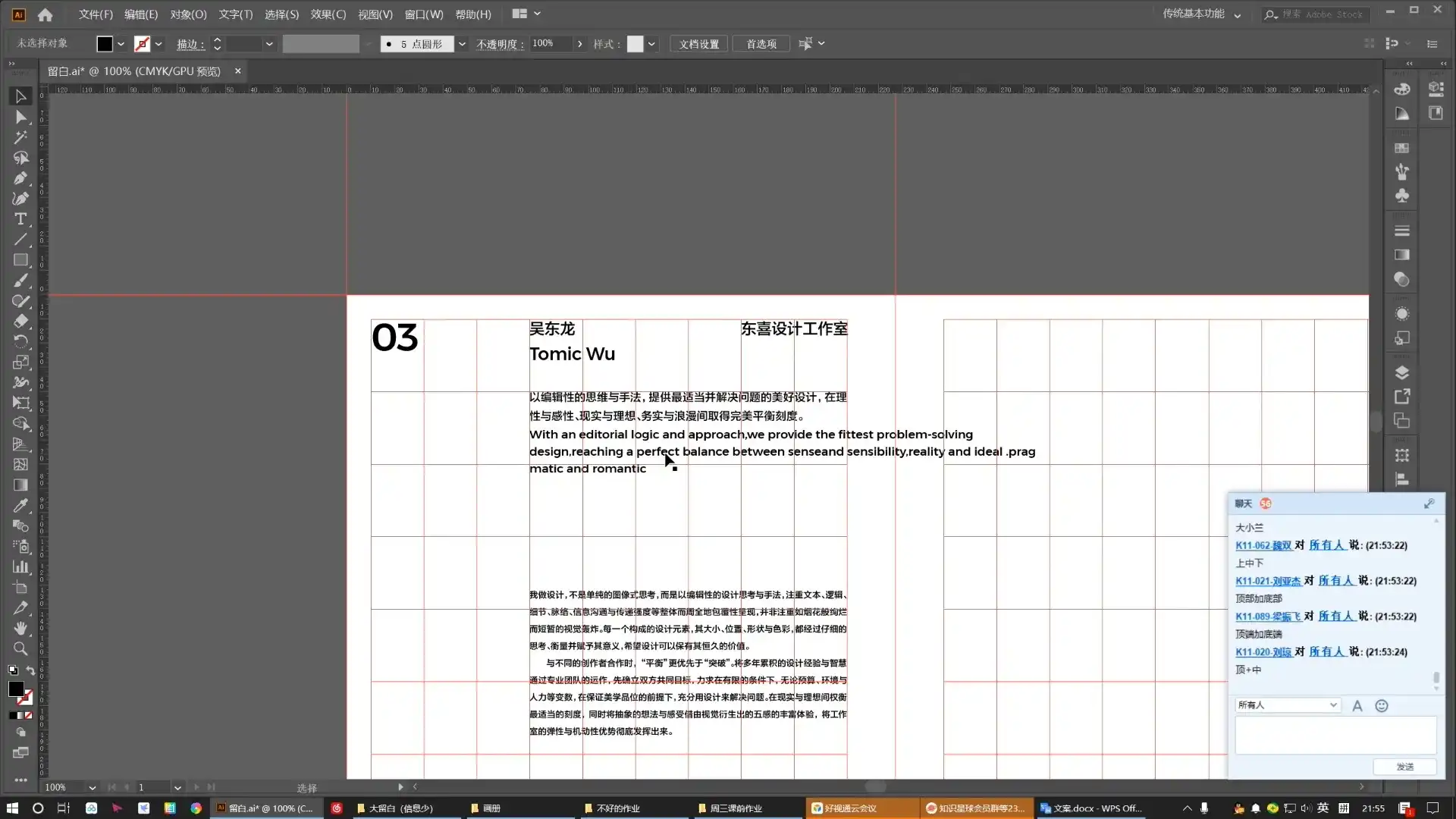Select the Eyedropper tool
This screenshot has width=1456, height=819.
click(20, 506)
